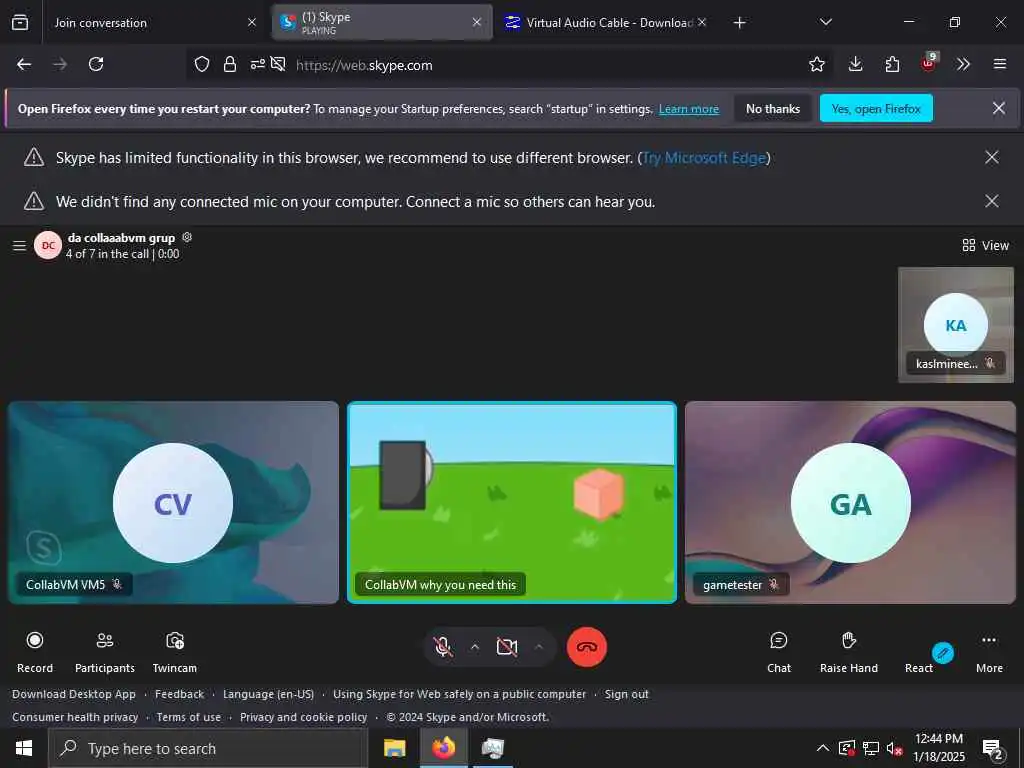Reload the current page
Image resolution: width=1024 pixels, height=768 pixels.
click(x=96, y=64)
